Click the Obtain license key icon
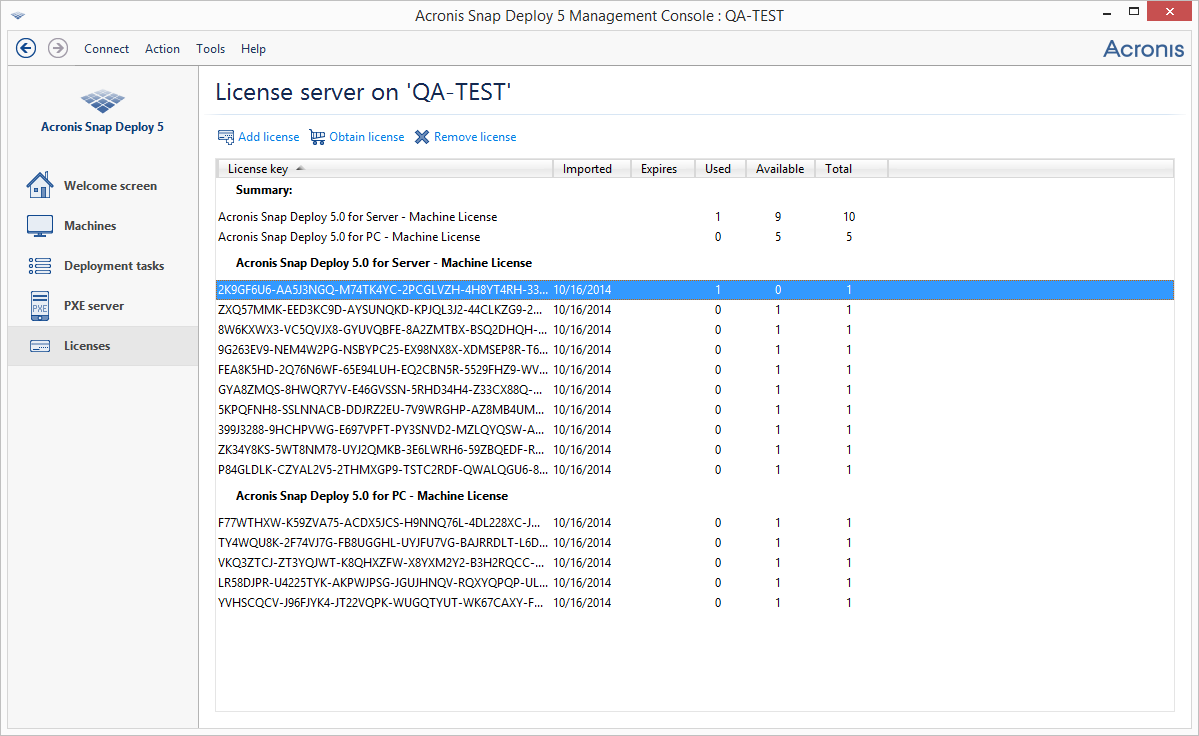 pyautogui.click(x=317, y=136)
